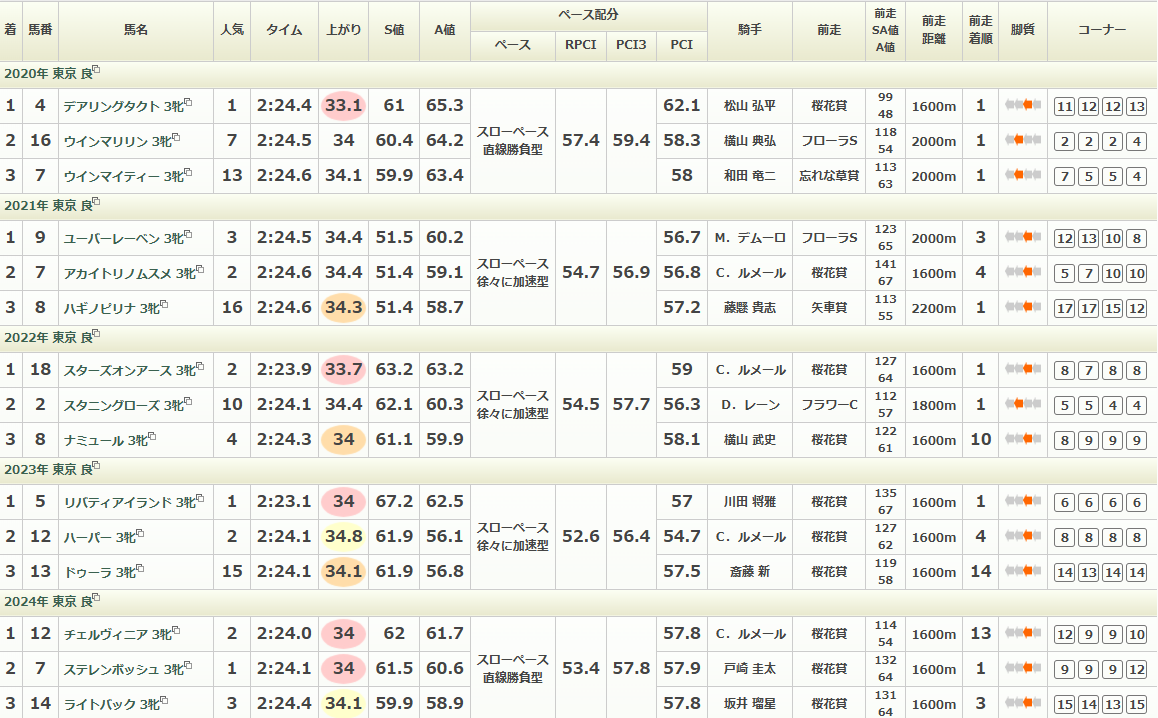Click the popup icon after リバティアイランド 3牝
1158x718 pixels.
[x=202, y=499]
